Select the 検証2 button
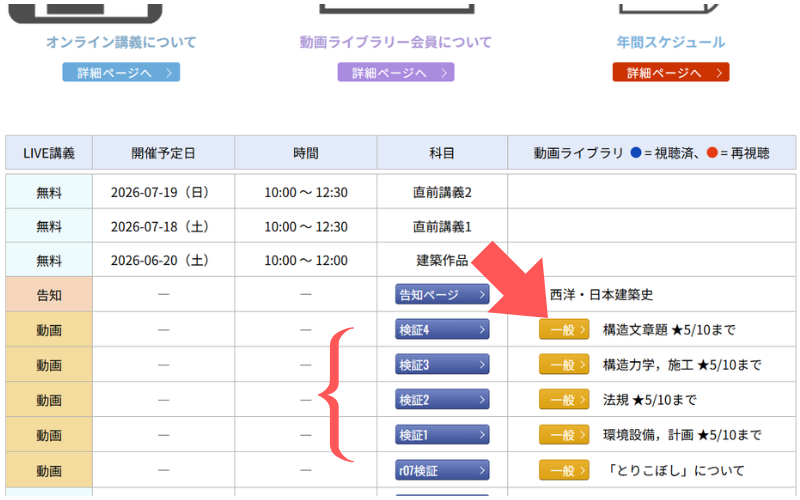The image size is (800, 500). point(442,400)
